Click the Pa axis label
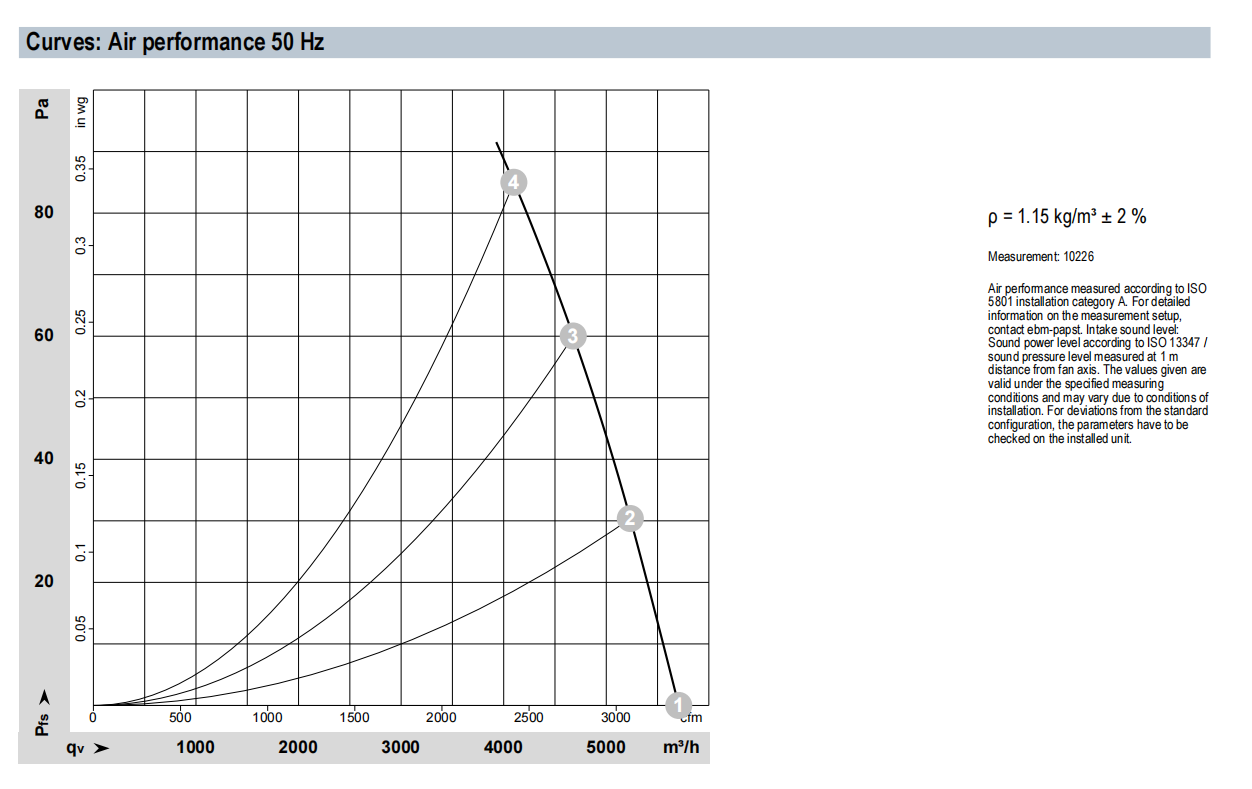Screen dimensions: 1252x789 click(43, 107)
